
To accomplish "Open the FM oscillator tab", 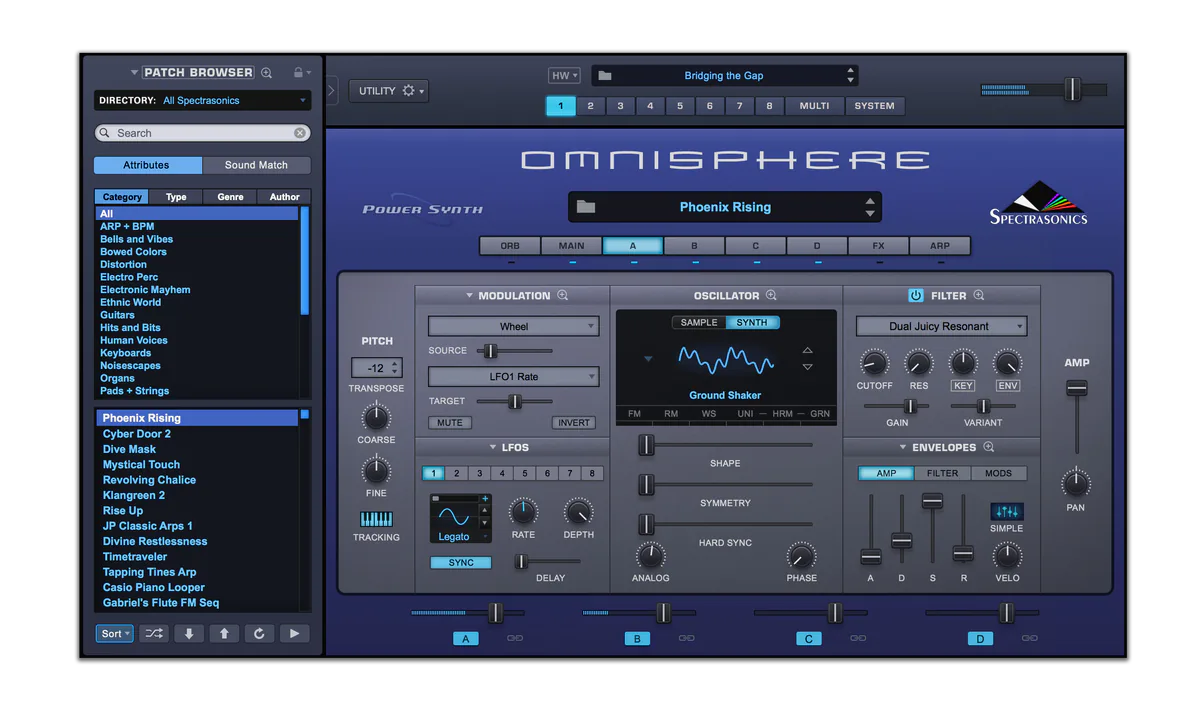I will [634, 414].
